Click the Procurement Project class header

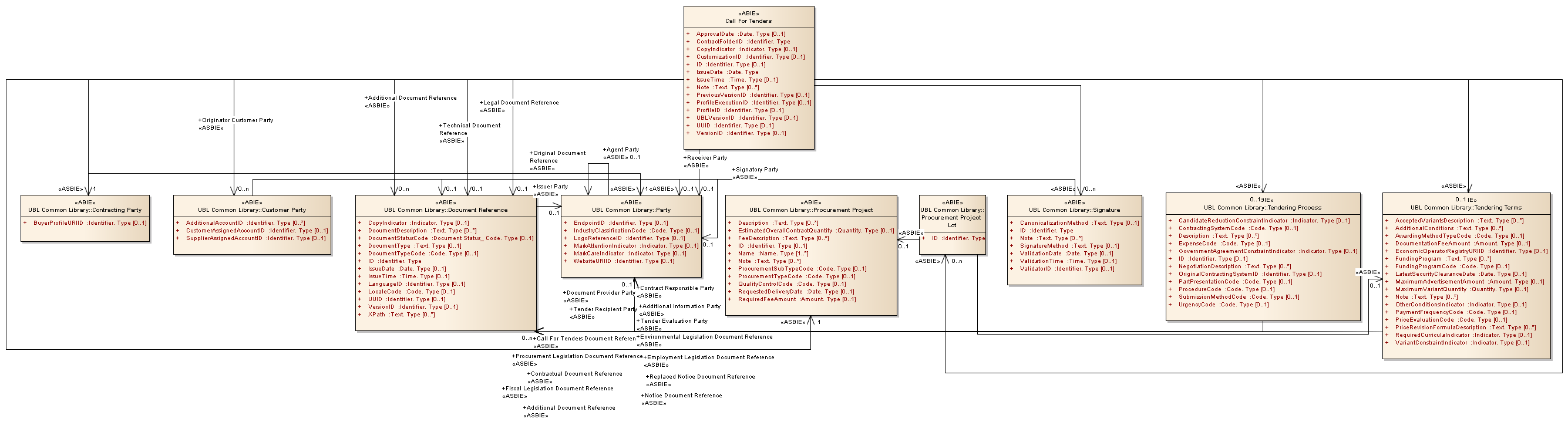(x=811, y=210)
